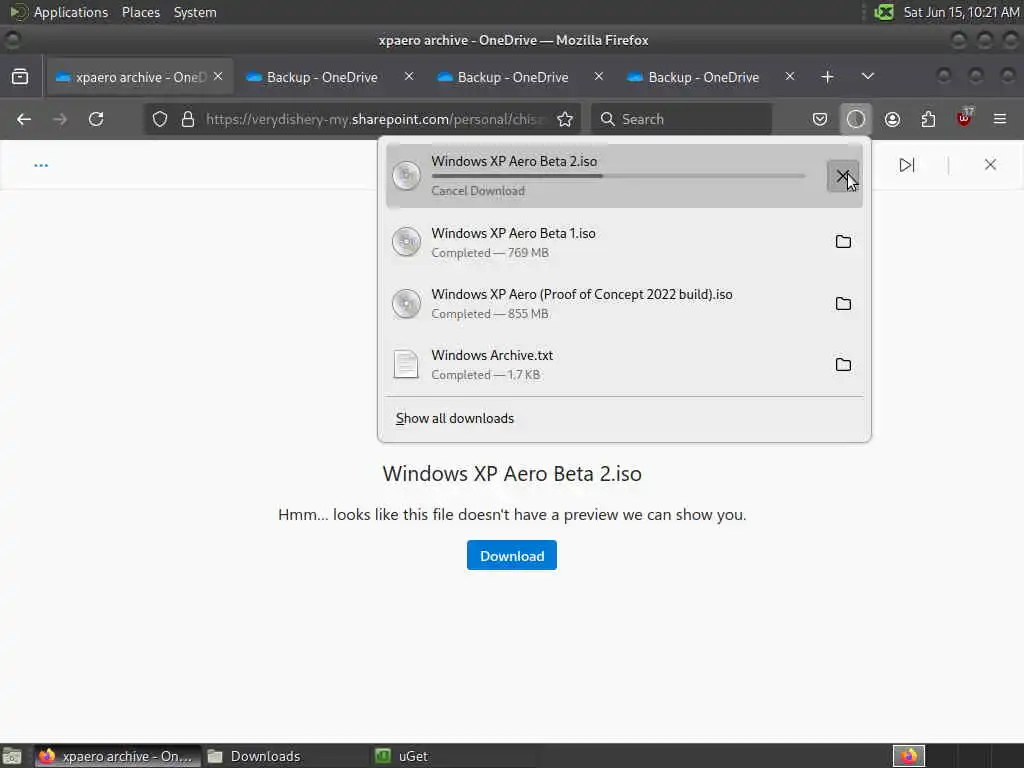Close the third tab Backup - OneDrive

(599, 76)
